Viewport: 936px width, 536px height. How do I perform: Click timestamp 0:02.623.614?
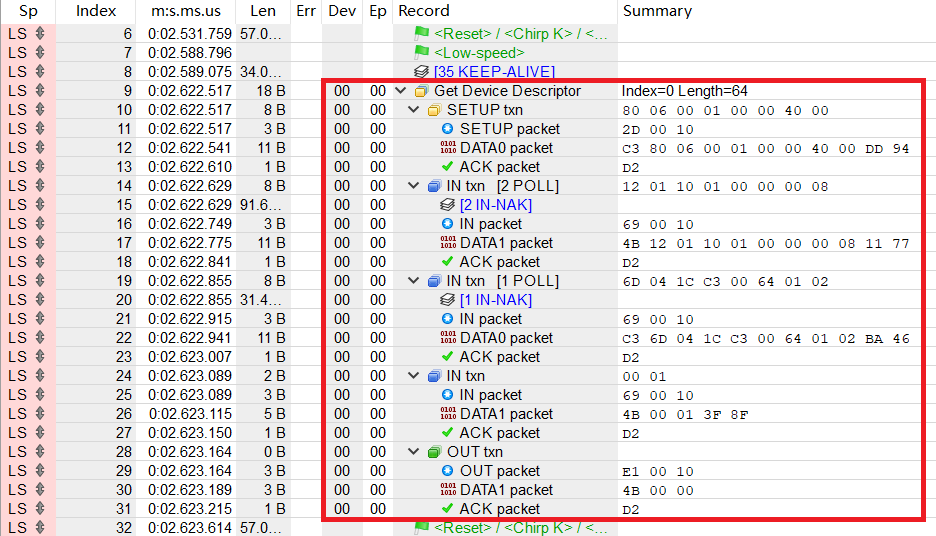click(x=190, y=528)
